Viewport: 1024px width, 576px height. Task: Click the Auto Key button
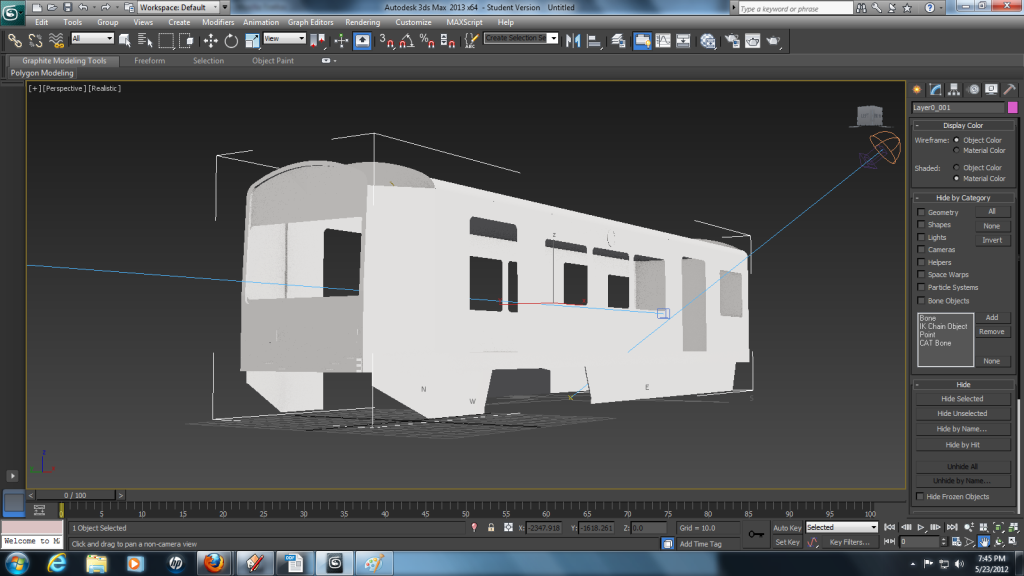[787, 528]
